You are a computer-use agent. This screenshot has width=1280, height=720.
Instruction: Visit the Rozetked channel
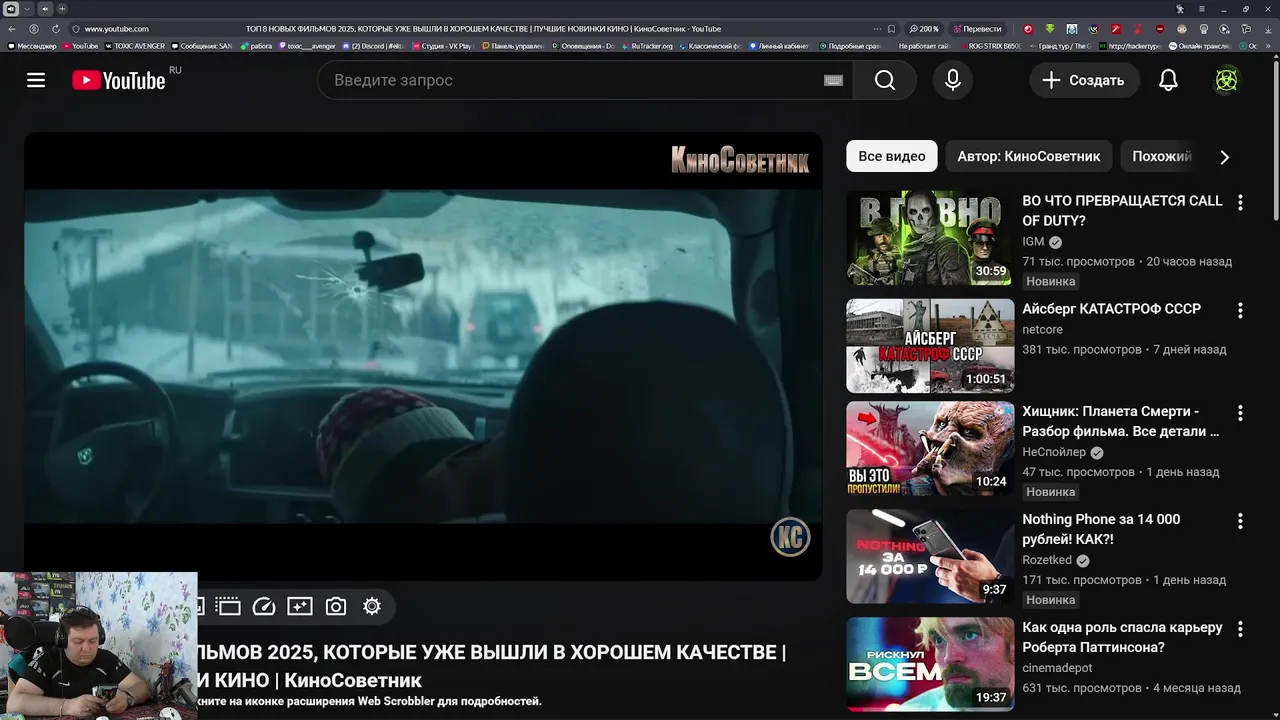click(x=1047, y=560)
